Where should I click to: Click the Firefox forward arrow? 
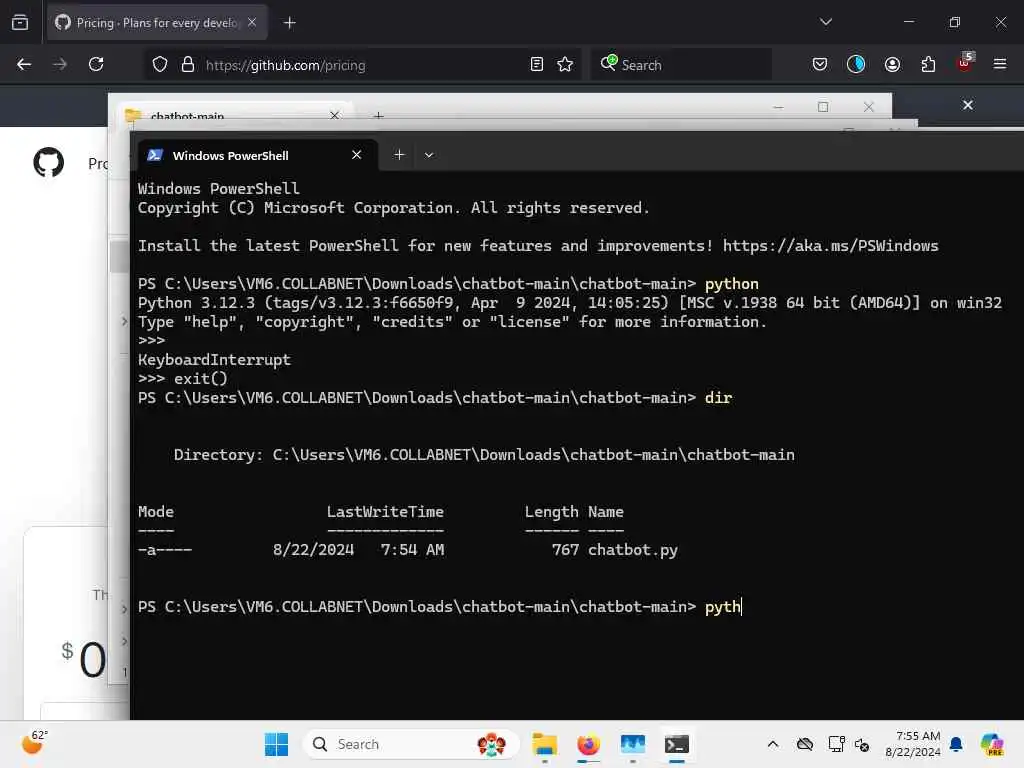60,64
